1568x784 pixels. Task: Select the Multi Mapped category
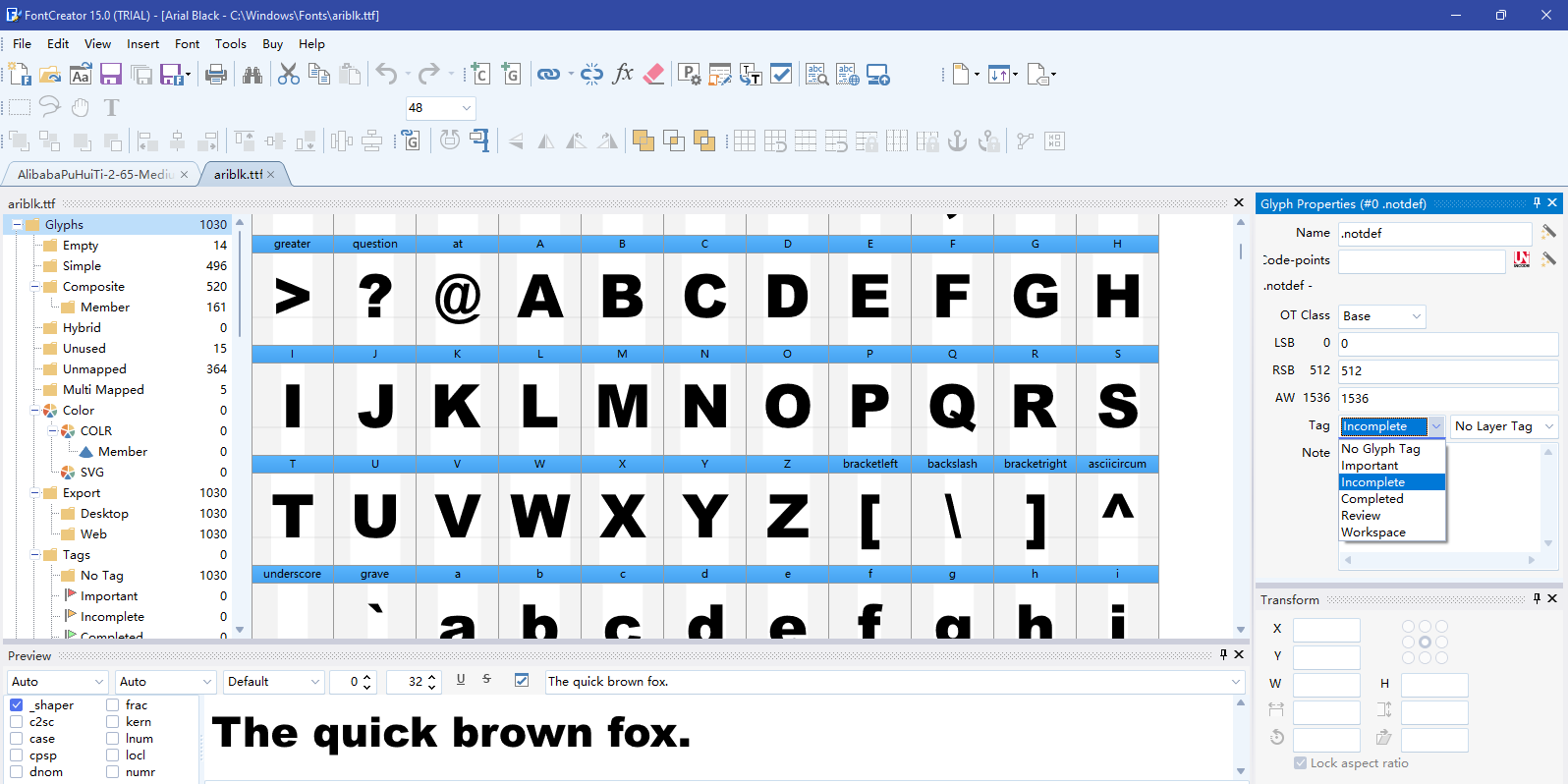(103, 389)
